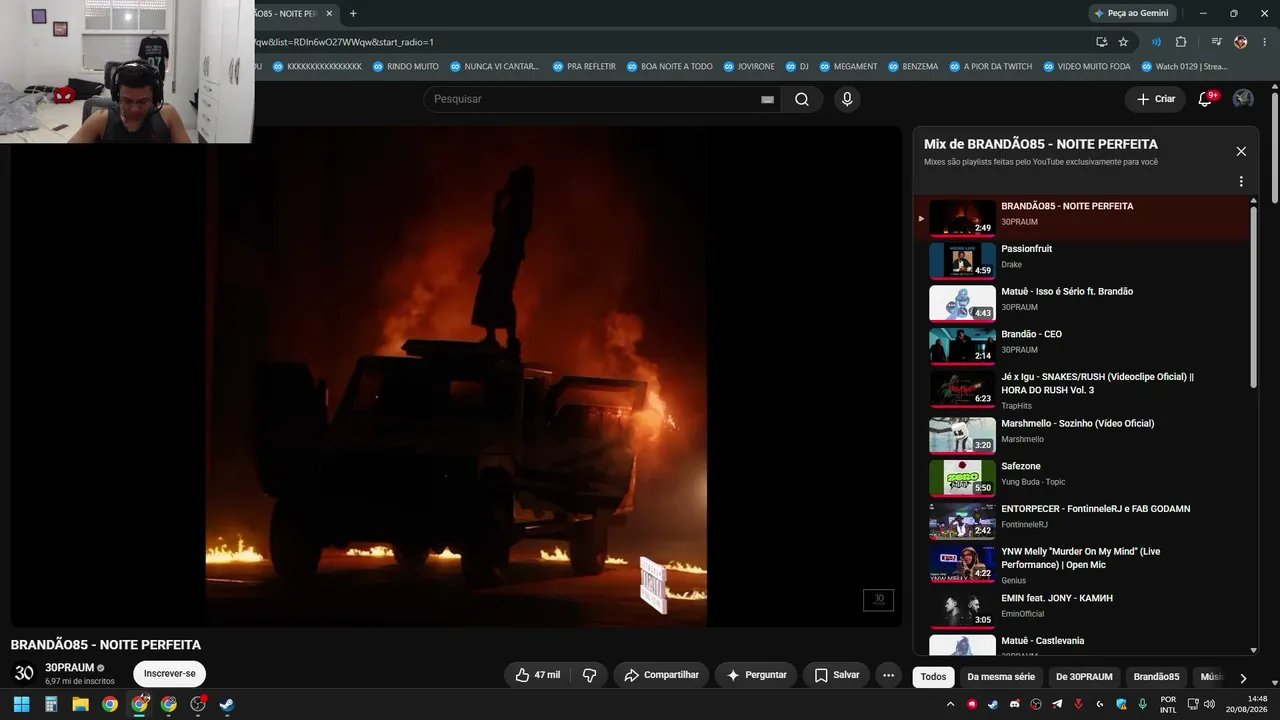Viewport: 1280px width, 720px height.
Task: Open the YouTube account avatar menu
Action: point(1243,99)
